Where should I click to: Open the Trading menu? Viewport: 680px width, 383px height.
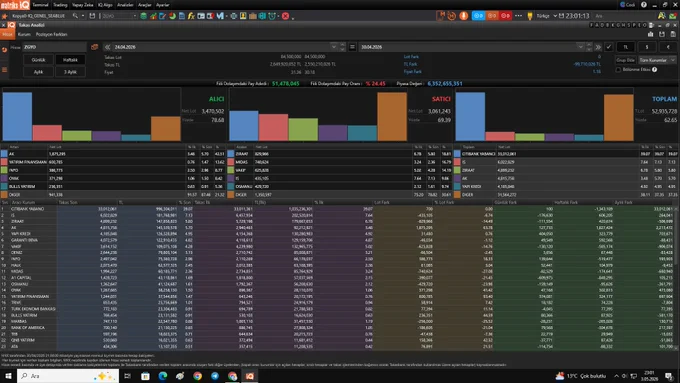60,5
